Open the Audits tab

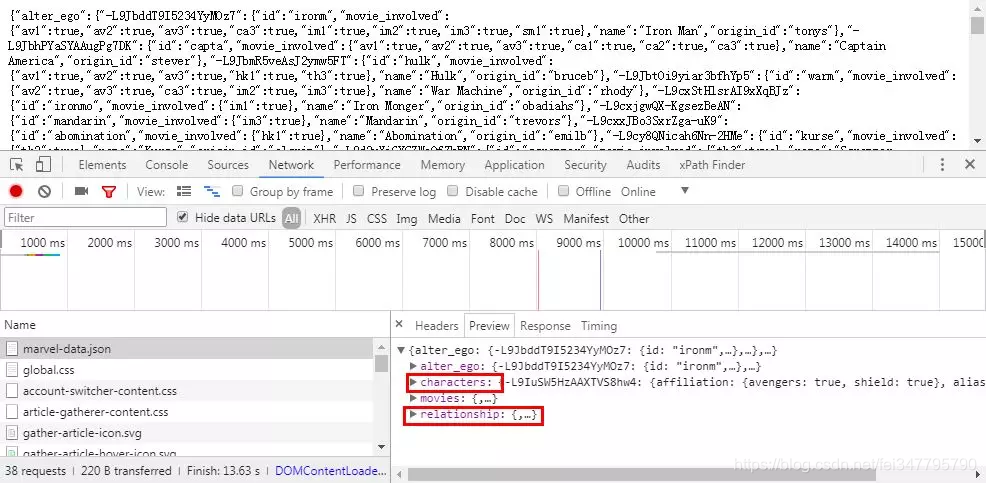click(643, 165)
